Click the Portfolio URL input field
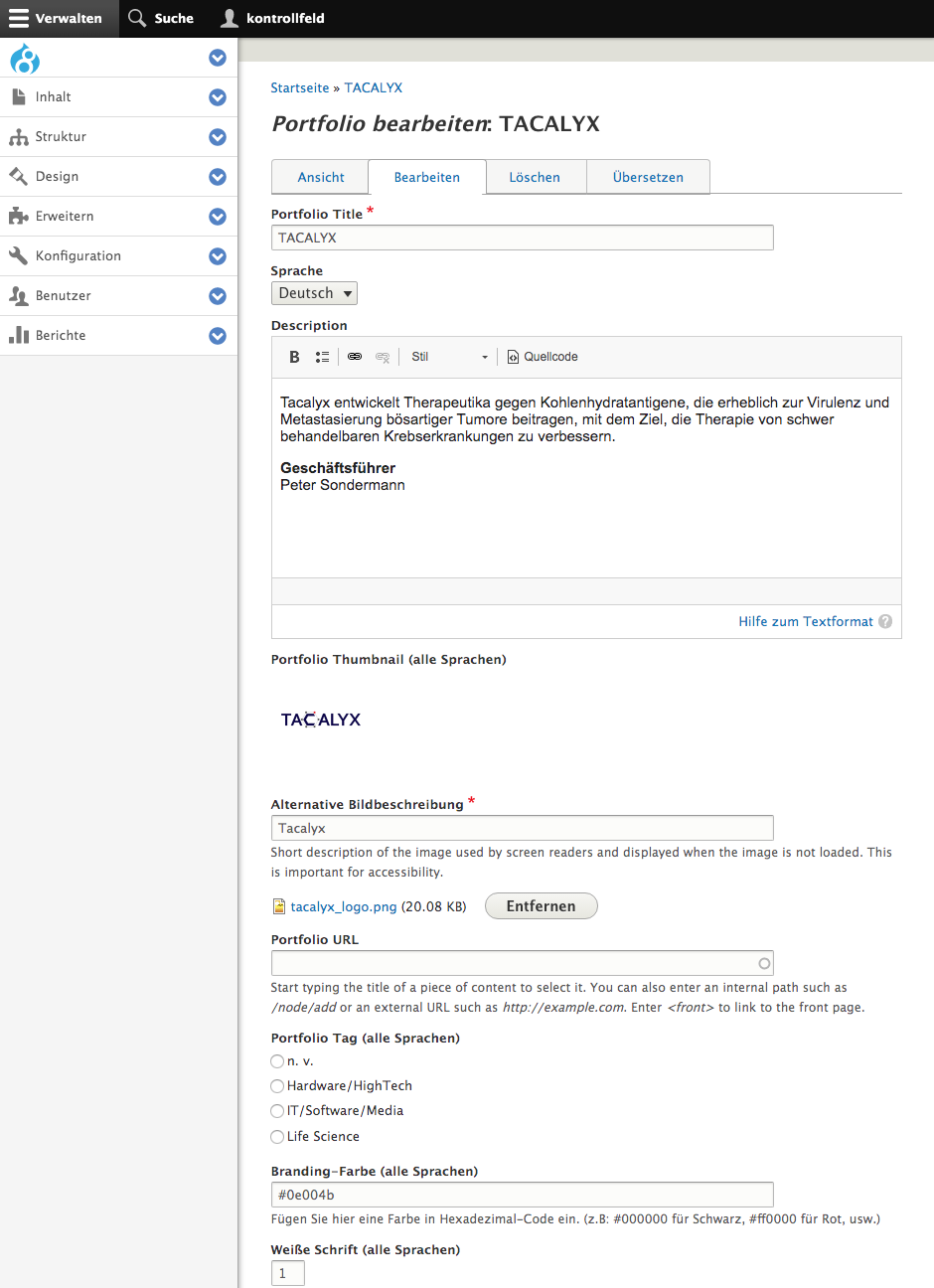This screenshot has width=934, height=1288. 523,963
